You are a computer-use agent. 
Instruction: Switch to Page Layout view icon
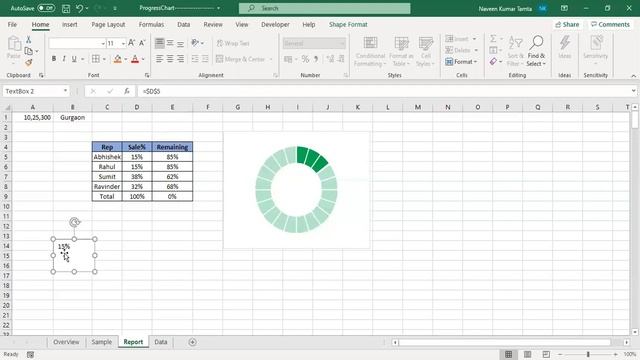527,354
